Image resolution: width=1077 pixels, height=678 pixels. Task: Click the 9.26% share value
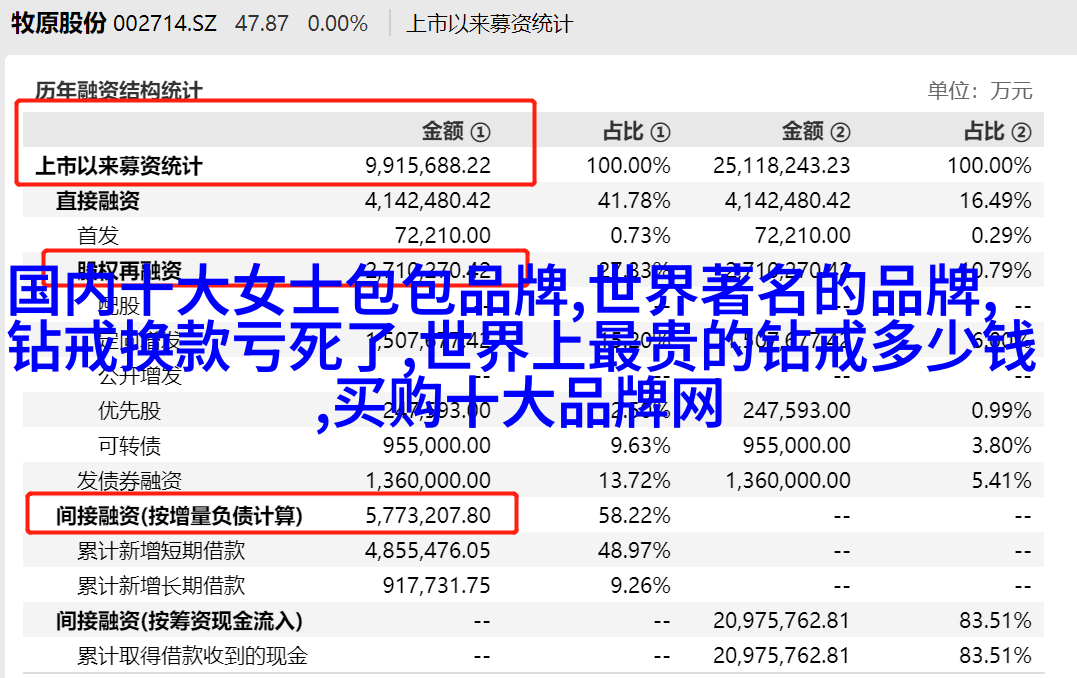tap(640, 586)
